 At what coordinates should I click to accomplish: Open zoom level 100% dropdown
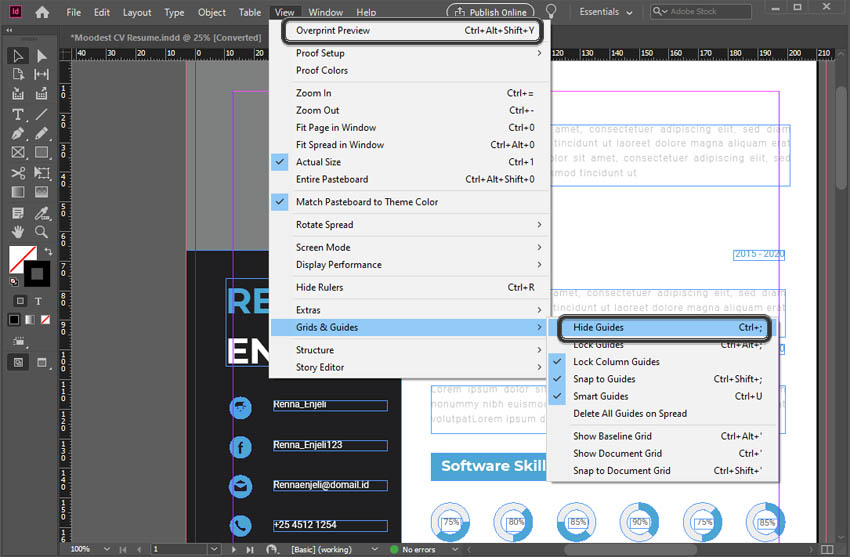tap(107, 549)
